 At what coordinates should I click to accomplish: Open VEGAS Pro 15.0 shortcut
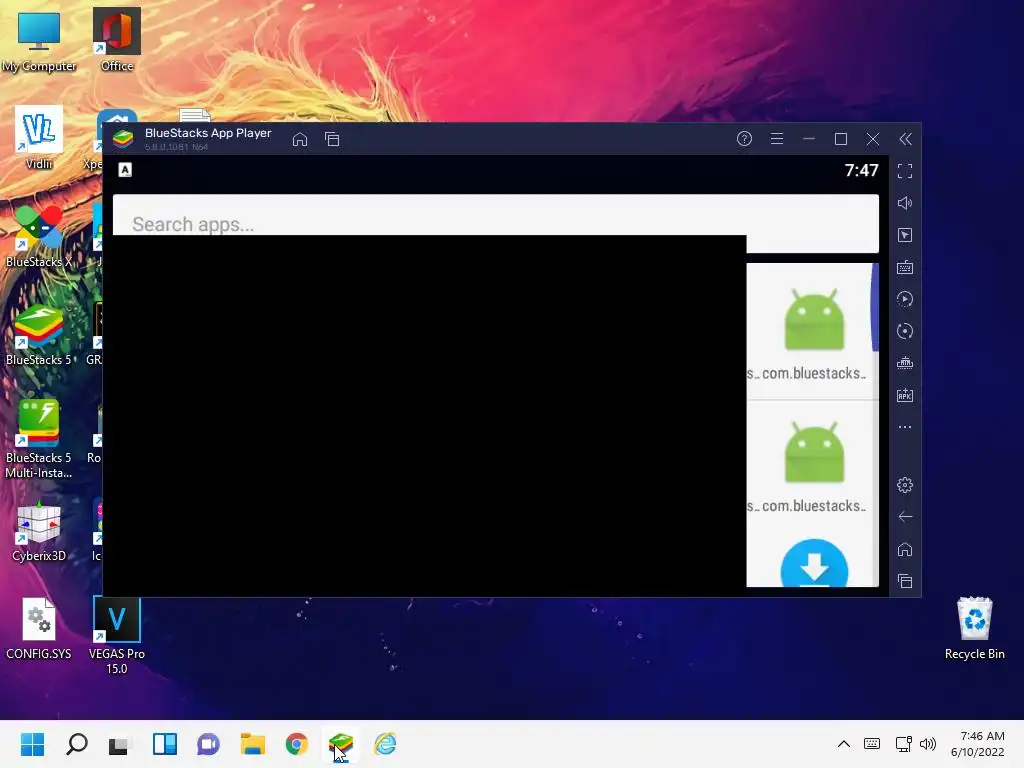coord(117,635)
